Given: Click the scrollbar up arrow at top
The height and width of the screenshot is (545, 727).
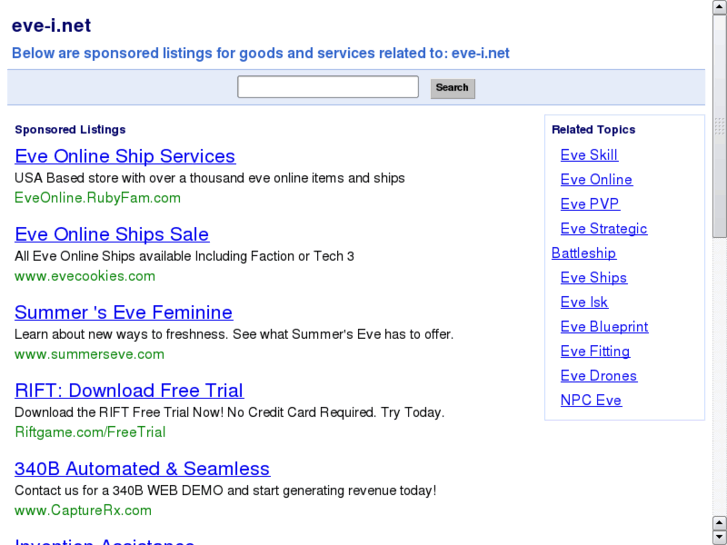Looking at the screenshot, I should (x=719, y=7).
